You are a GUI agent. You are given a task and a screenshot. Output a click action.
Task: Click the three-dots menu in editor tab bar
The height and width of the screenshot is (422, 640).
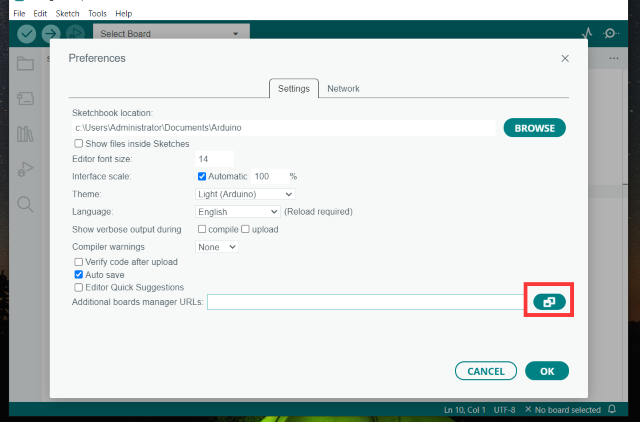coord(613,58)
